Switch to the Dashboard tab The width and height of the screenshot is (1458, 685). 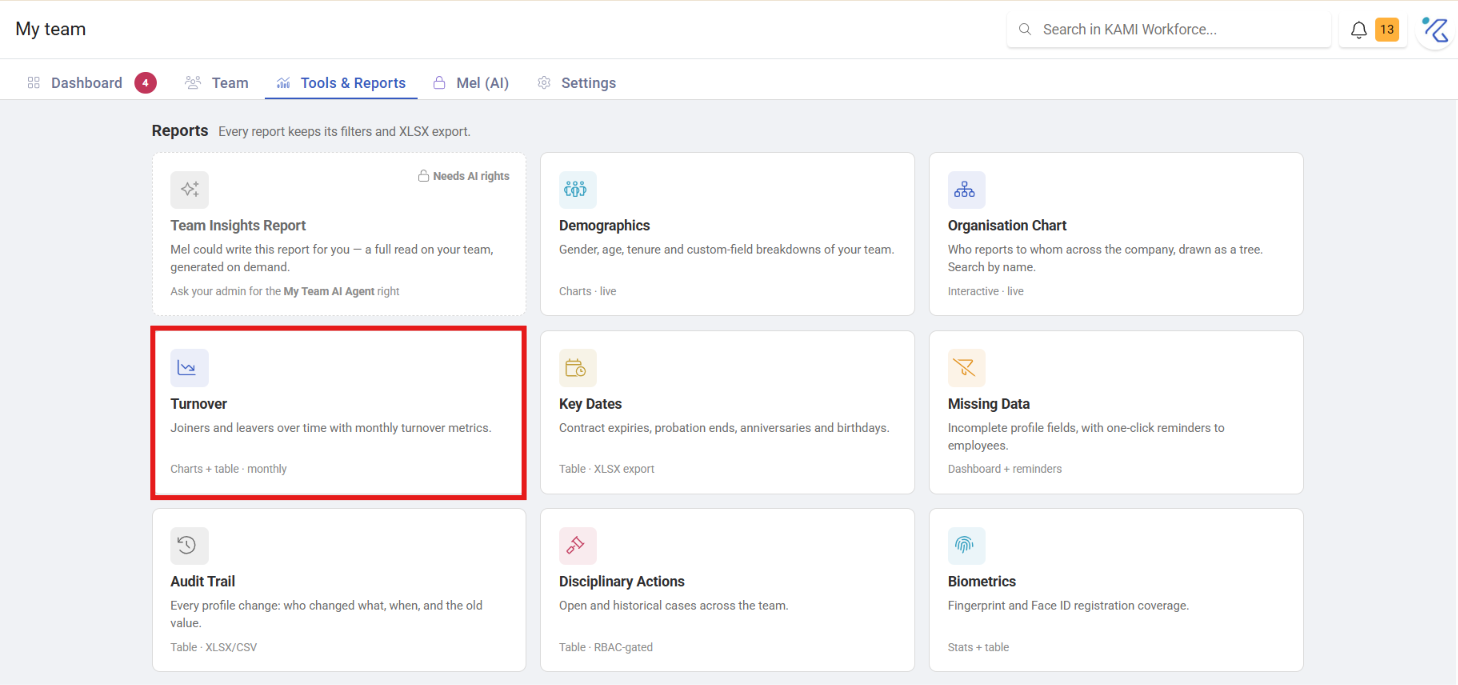pyautogui.click(x=87, y=83)
